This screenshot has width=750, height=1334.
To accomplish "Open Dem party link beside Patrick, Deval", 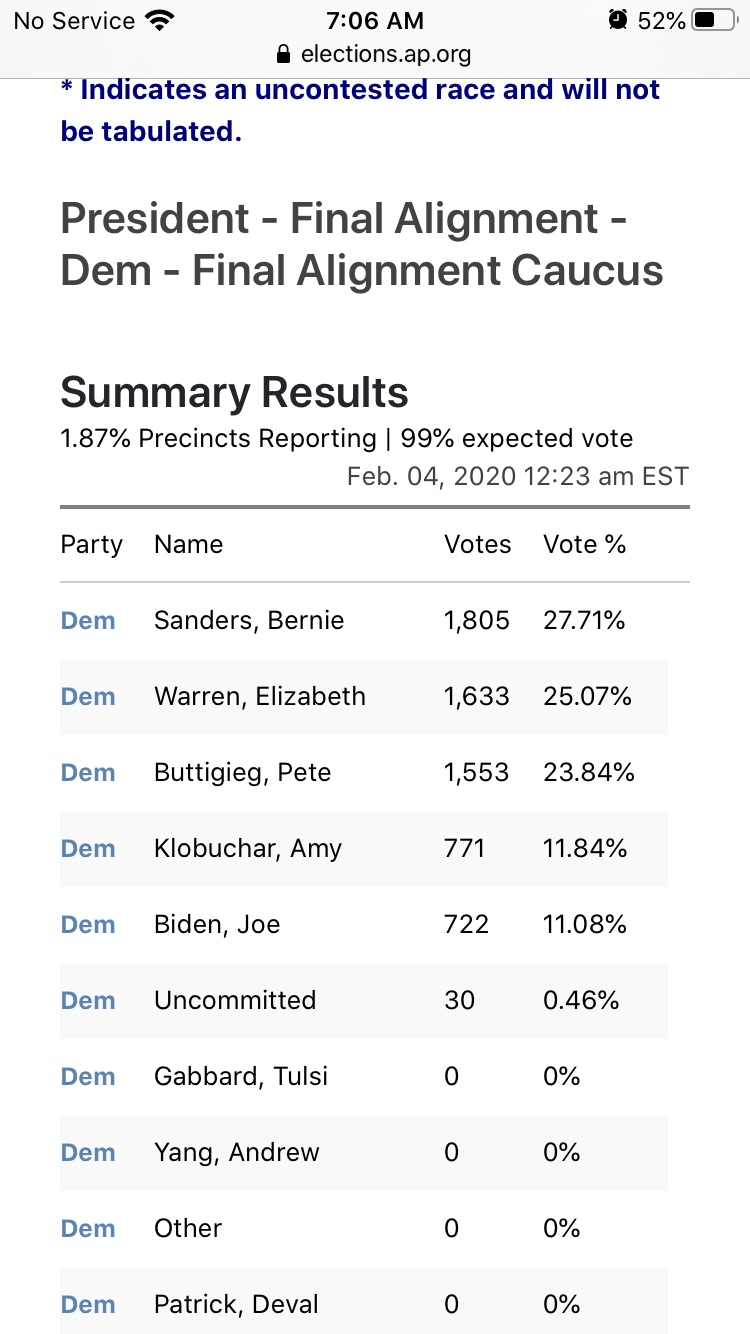I will (88, 1305).
